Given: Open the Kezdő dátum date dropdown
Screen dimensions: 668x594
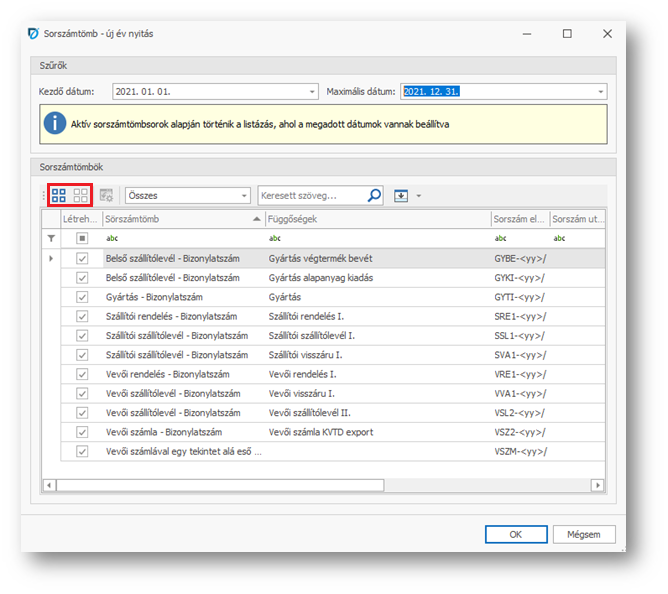Looking at the screenshot, I should 312,92.
